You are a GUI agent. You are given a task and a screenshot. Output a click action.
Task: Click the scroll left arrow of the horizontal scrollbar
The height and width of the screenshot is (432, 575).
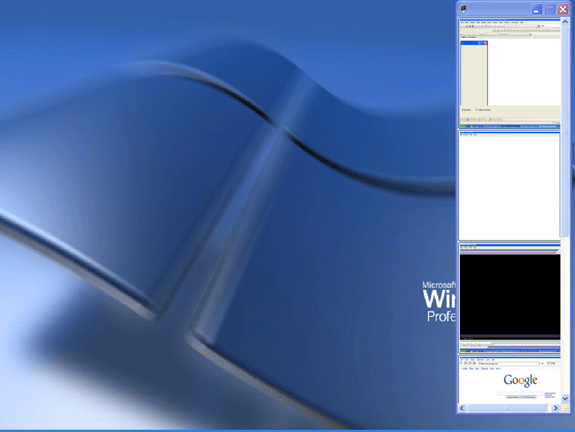pos(462,408)
